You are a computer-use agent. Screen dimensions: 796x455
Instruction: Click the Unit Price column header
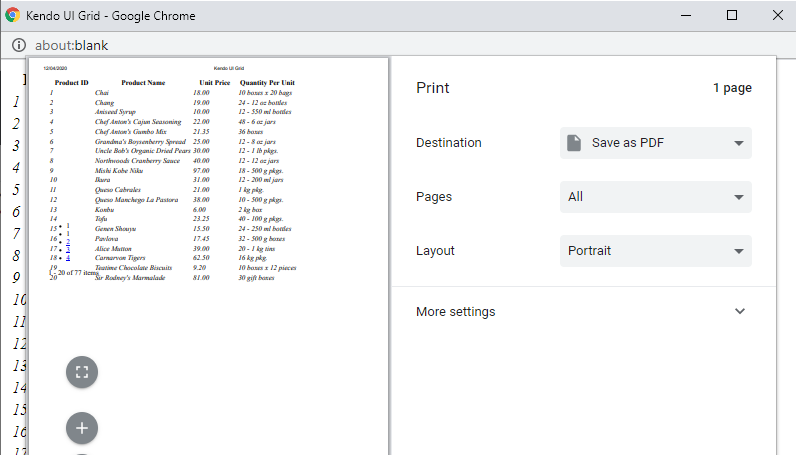[x=215, y=82]
